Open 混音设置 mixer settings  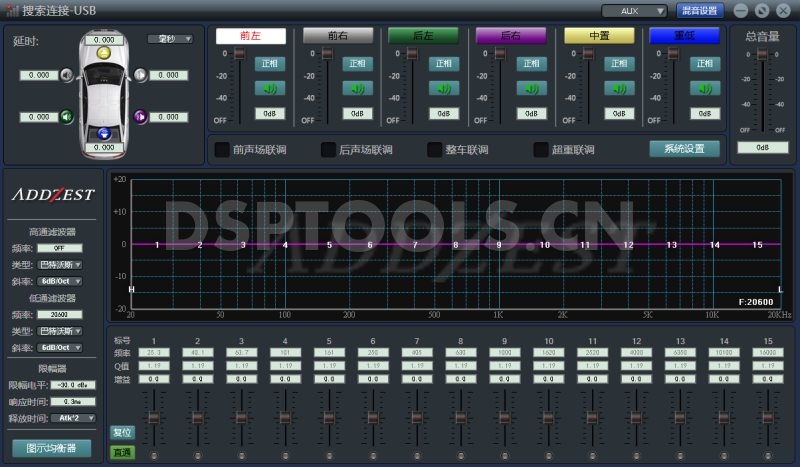click(699, 11)
